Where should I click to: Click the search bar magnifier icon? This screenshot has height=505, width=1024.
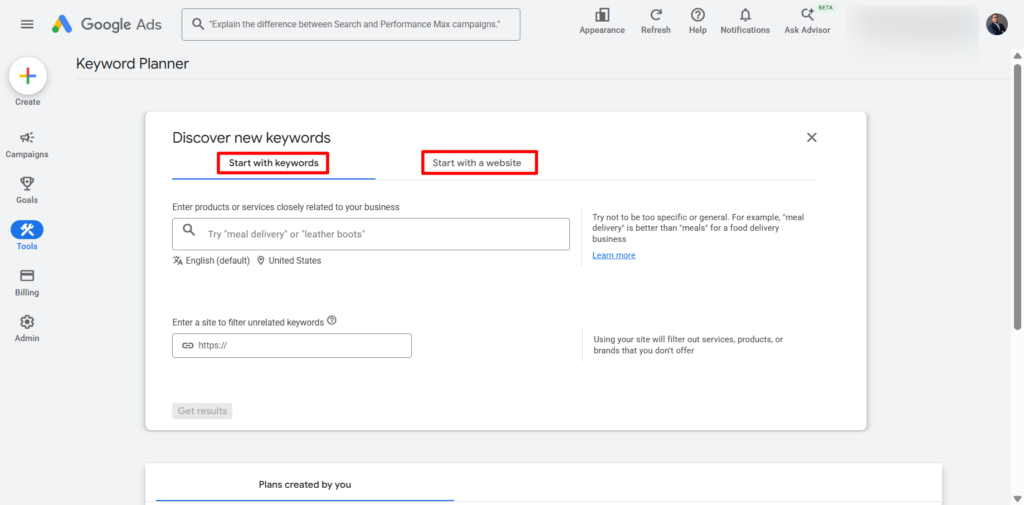198,24
